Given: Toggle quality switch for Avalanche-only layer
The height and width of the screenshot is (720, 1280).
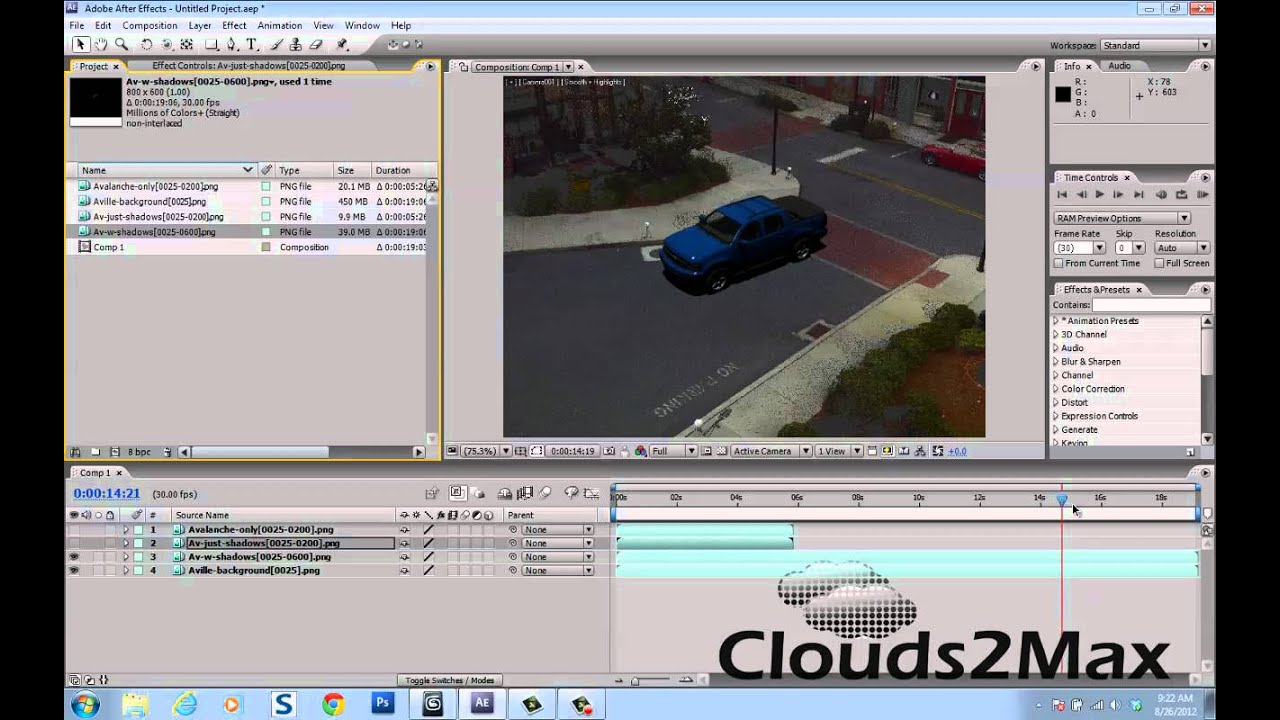Looking at the screenshot, I should click(428, 529).
